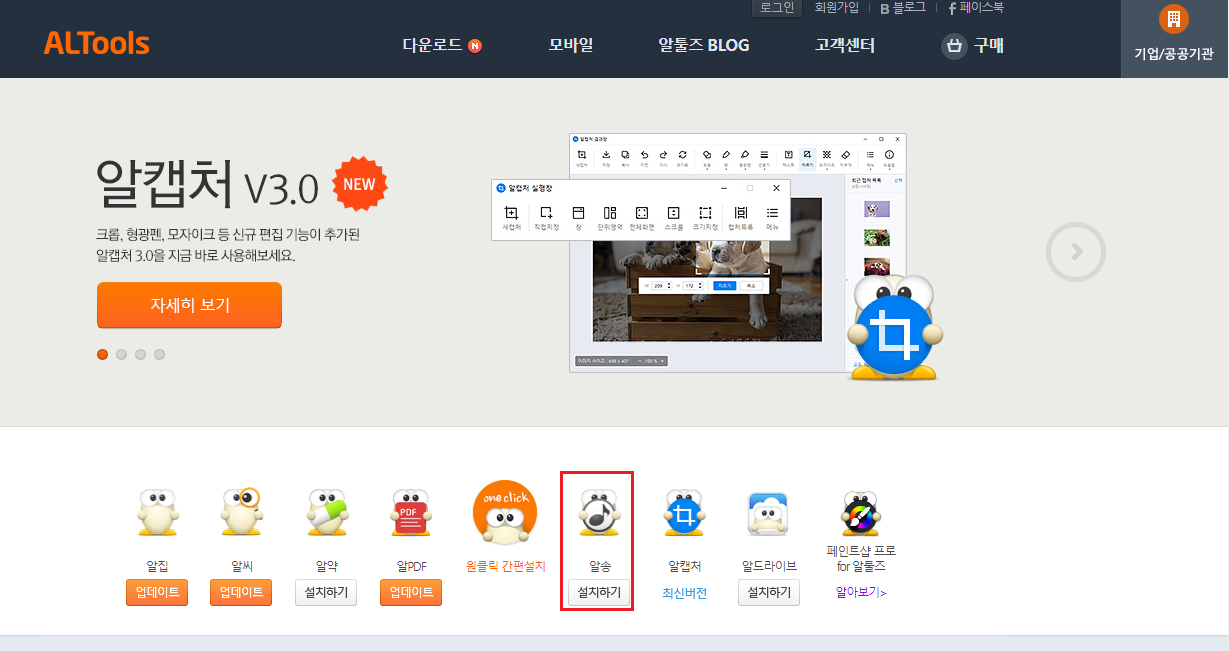The image size is (1229, 651).
Task: Open the 알툴즈 BLOG menu
Action: click(x=704, y=45)
